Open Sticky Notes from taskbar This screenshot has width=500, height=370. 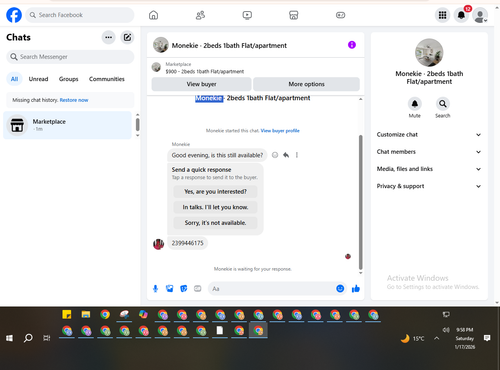click(67, 314)
